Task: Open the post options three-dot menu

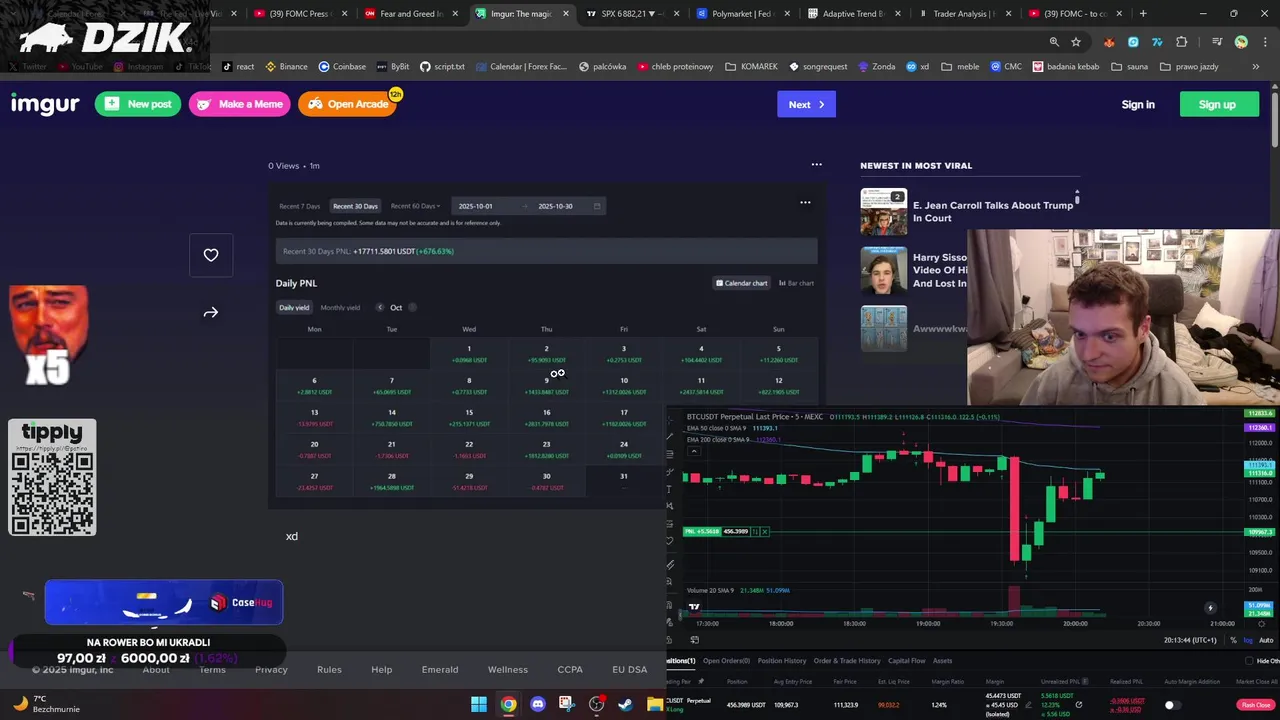Action: (816, 165)
